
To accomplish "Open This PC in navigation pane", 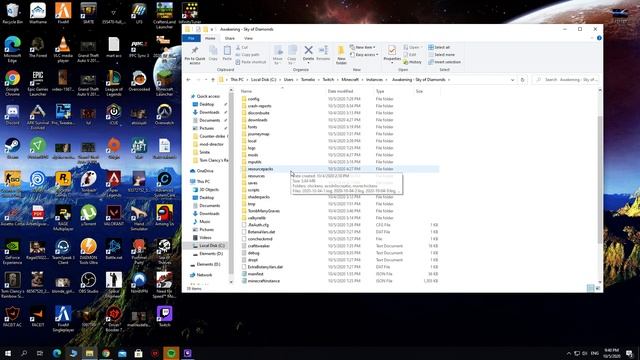I will coord(203,182).
